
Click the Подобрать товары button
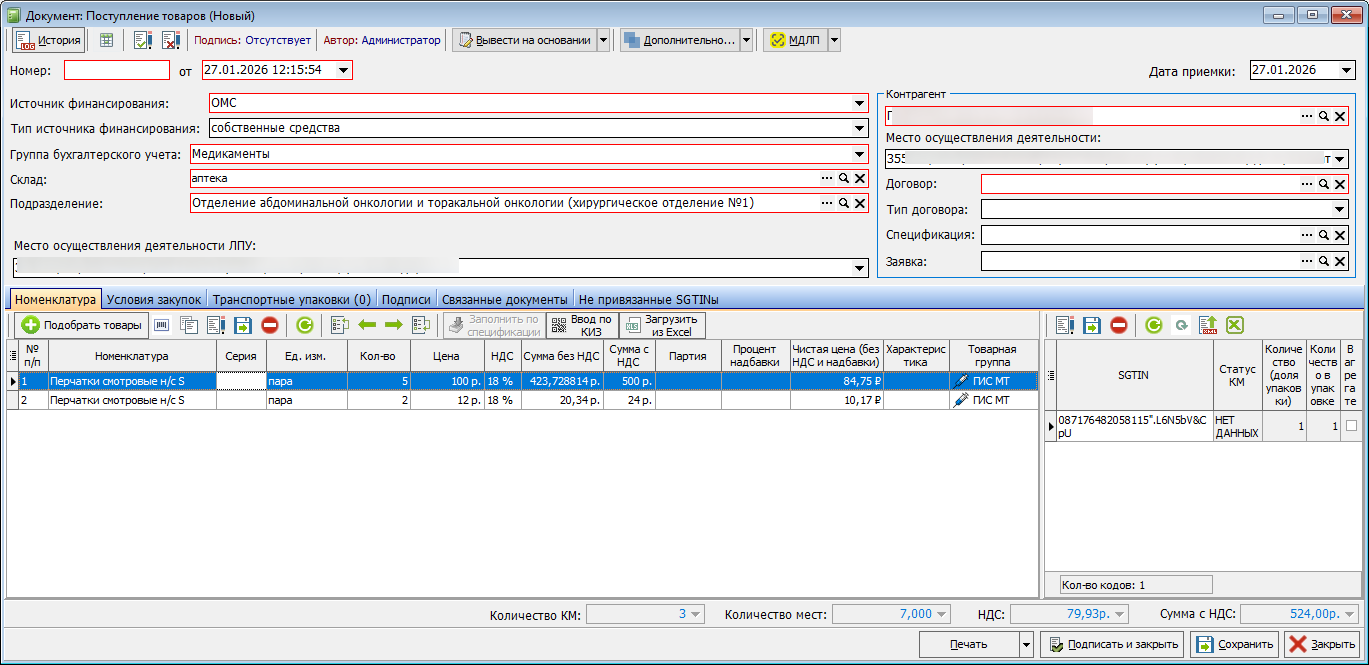tap(81, 325)
